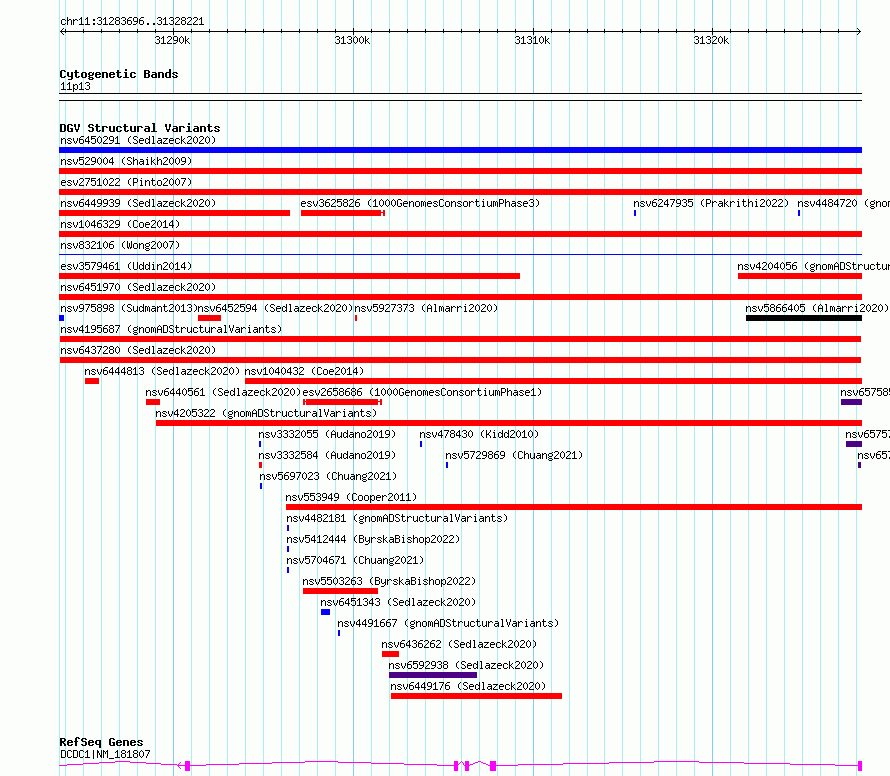Click nsv975898 (Sudmant2013) label
The height and width of the screenshot is (776, 890).
coord(128,308)
